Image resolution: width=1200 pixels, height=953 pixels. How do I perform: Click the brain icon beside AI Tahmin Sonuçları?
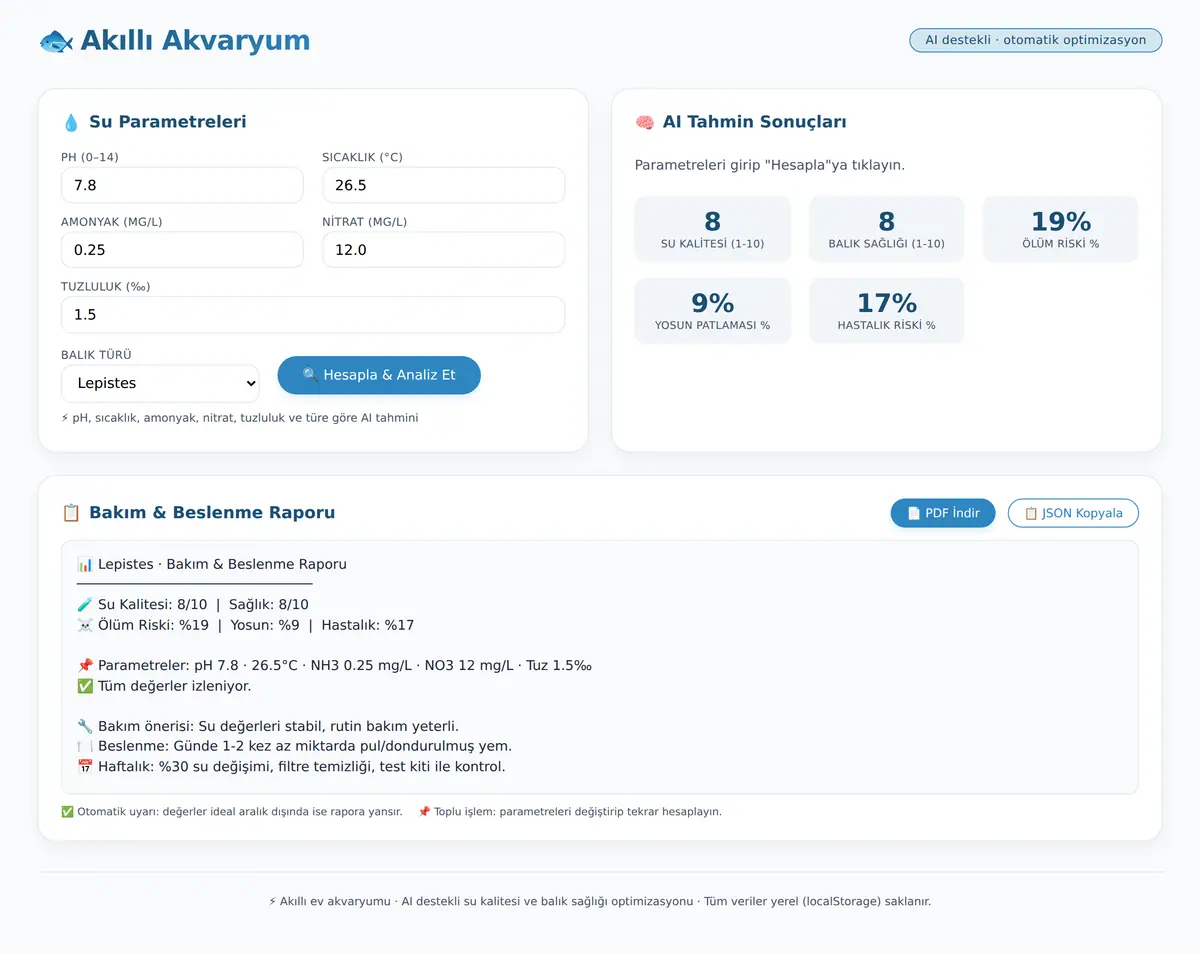pos(644,123)
